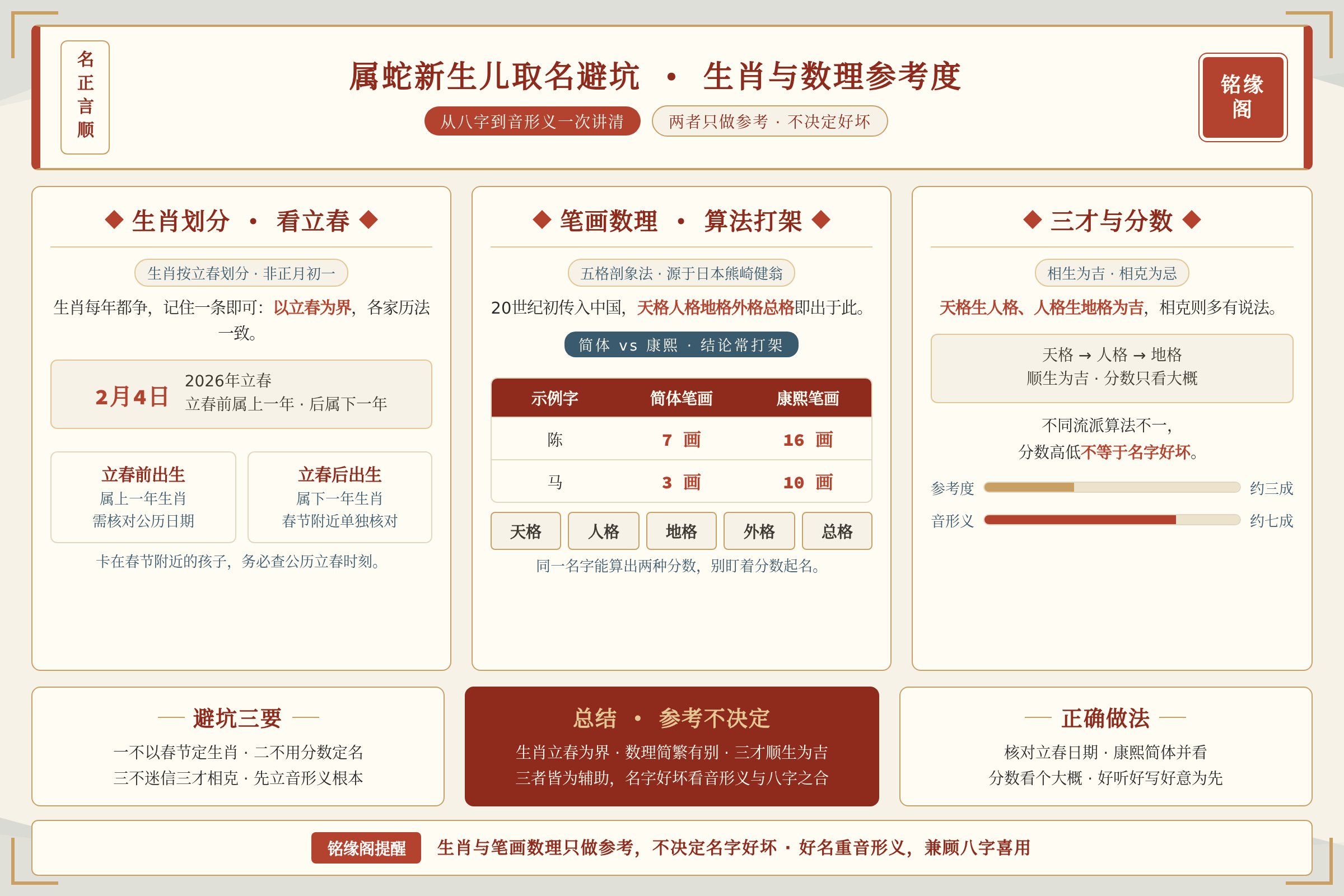The width and height of the screenshot is (1344, 896).
Task: Click the 7 画 cell in 陈 row
Action: [x=681, y=440]
